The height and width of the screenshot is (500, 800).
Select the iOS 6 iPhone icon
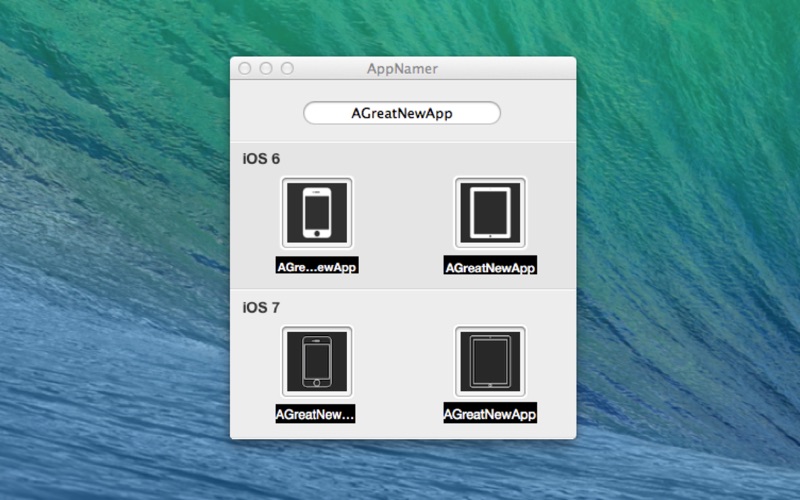tap(317, 213)
